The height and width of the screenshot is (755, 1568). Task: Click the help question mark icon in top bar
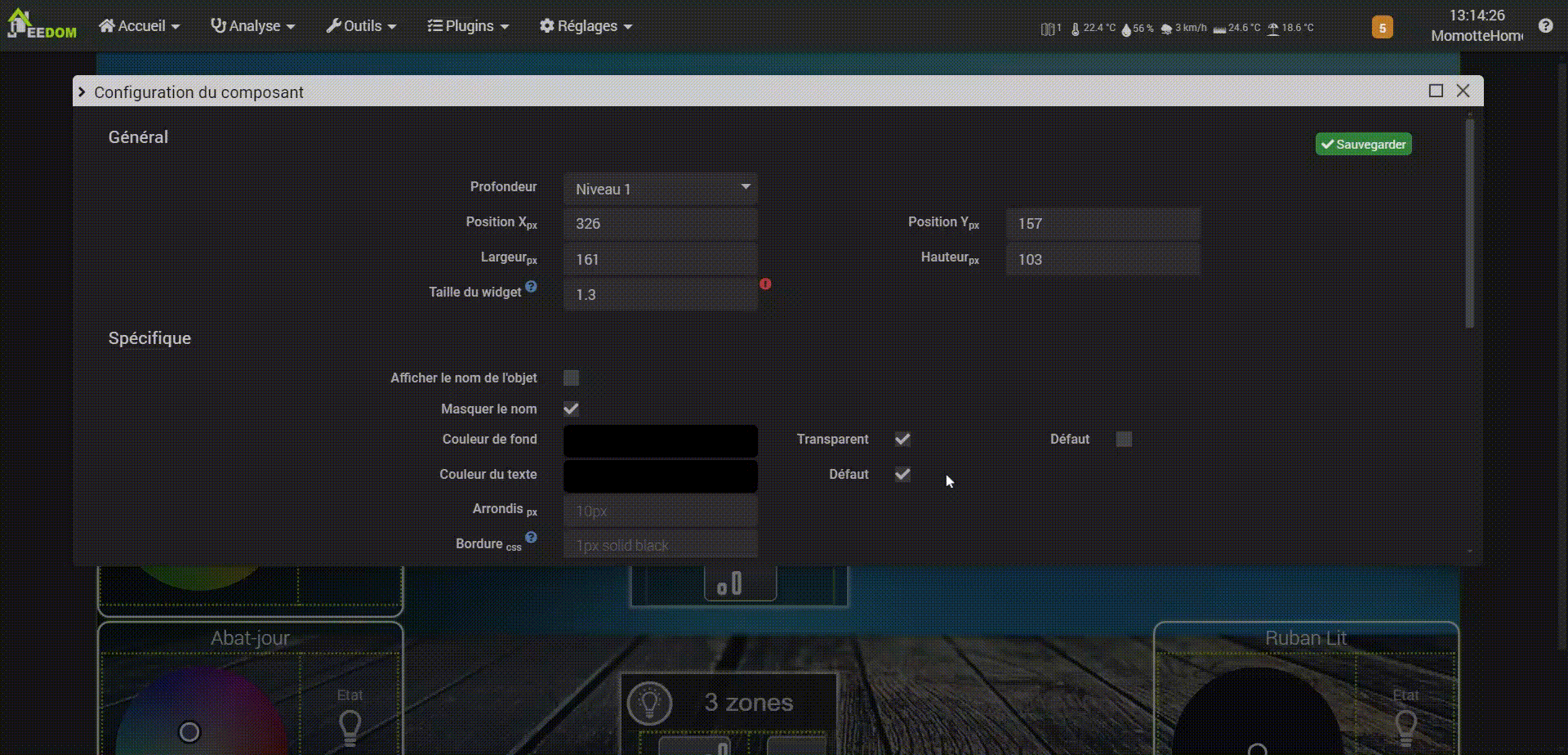1545,26
